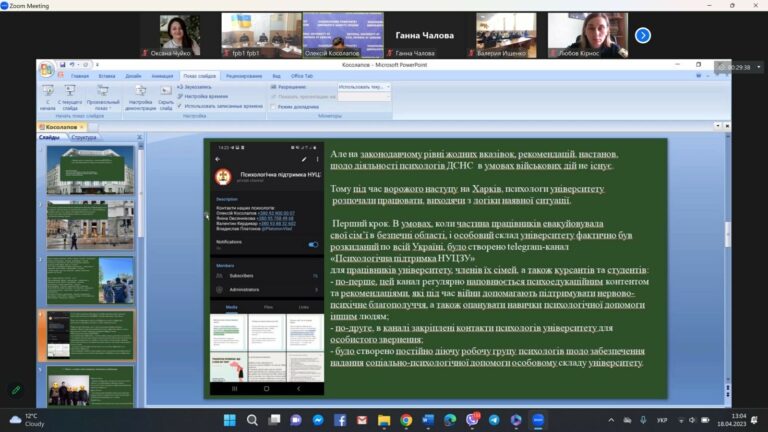Enable Режим докладчика checkbox

tap(274, 105)
